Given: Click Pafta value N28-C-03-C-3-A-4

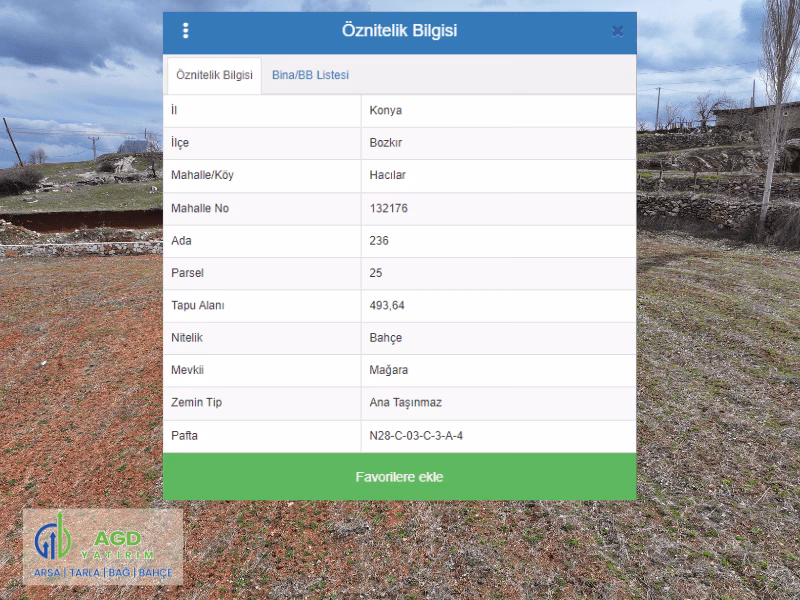Looking at the screenshot, I should tap(416, 436).
